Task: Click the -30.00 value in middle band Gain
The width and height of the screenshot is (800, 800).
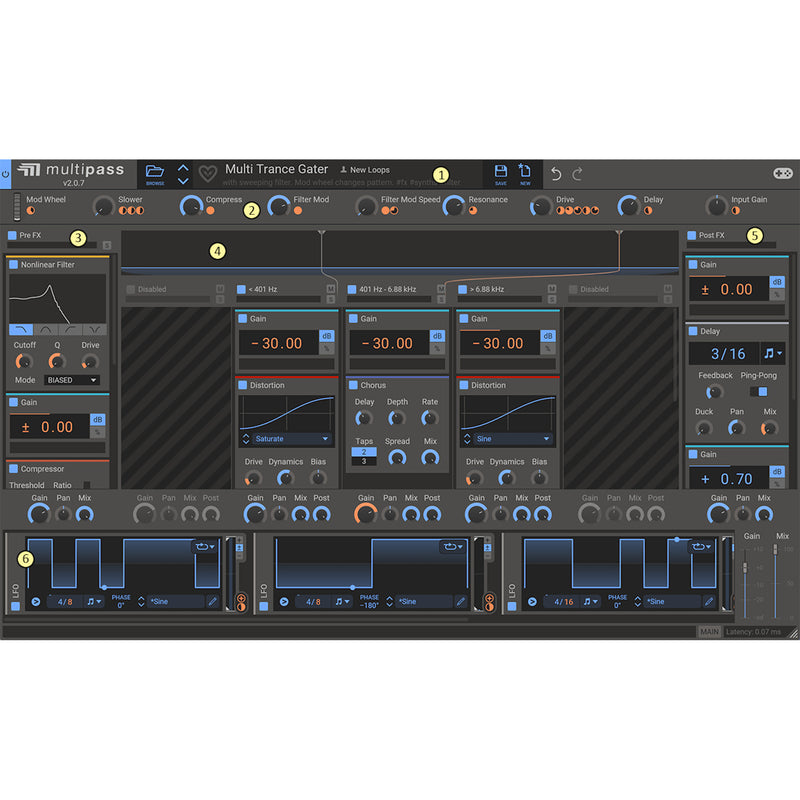Action: click(387, 343)
